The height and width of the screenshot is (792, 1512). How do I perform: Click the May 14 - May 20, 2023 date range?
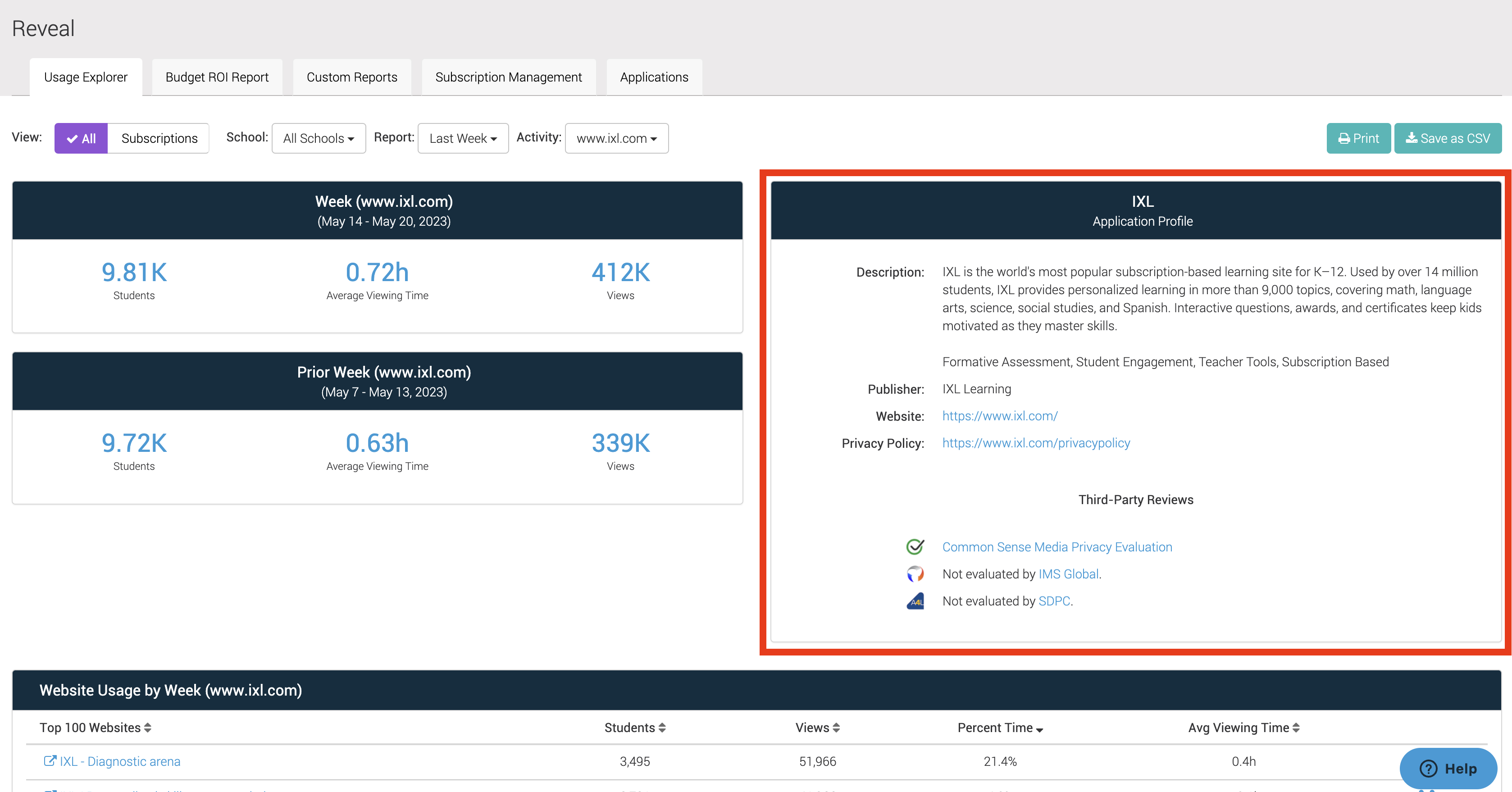(x=384, y=222)
